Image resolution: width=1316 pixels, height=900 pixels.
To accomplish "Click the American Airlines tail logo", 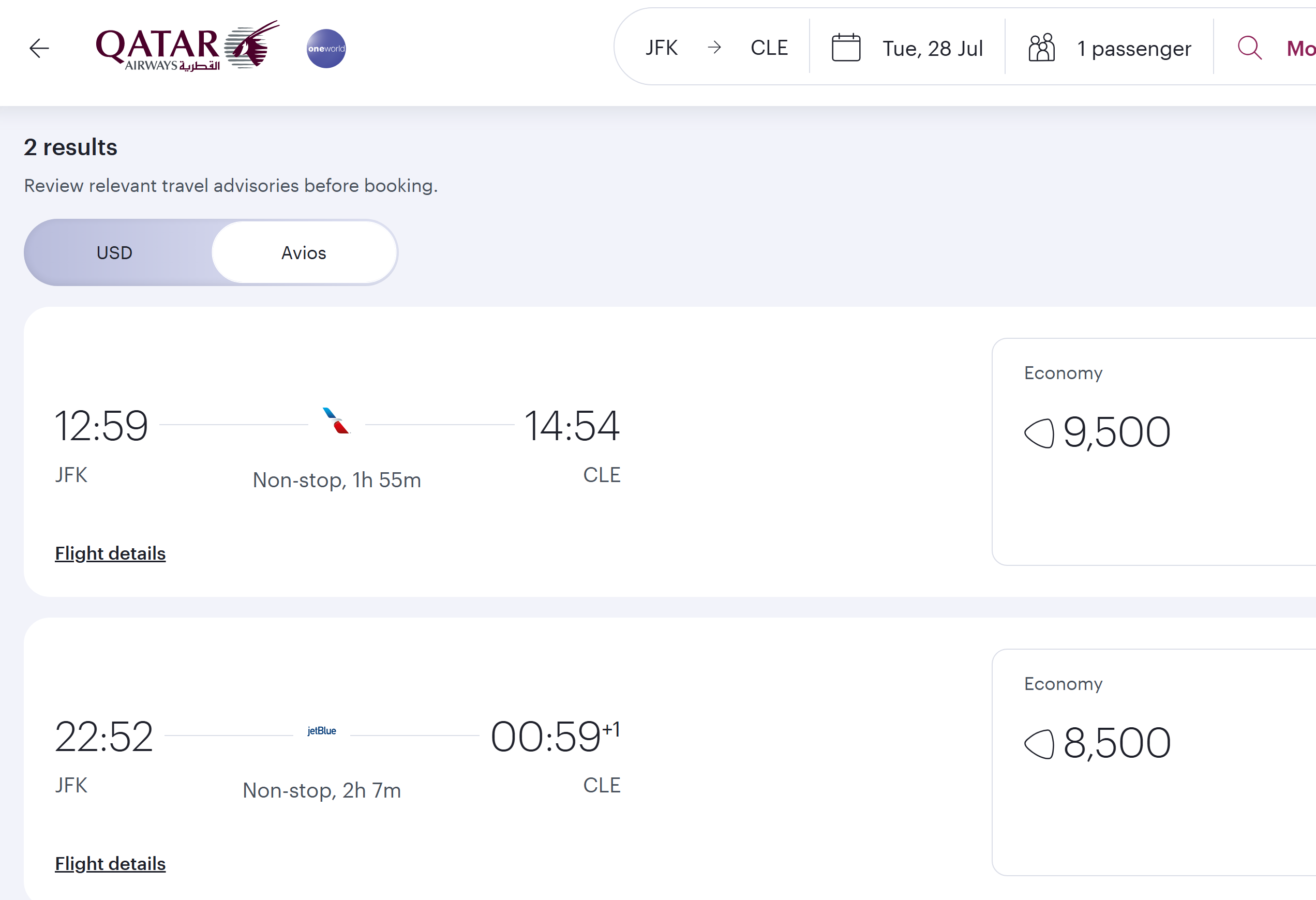I will 336,421.
